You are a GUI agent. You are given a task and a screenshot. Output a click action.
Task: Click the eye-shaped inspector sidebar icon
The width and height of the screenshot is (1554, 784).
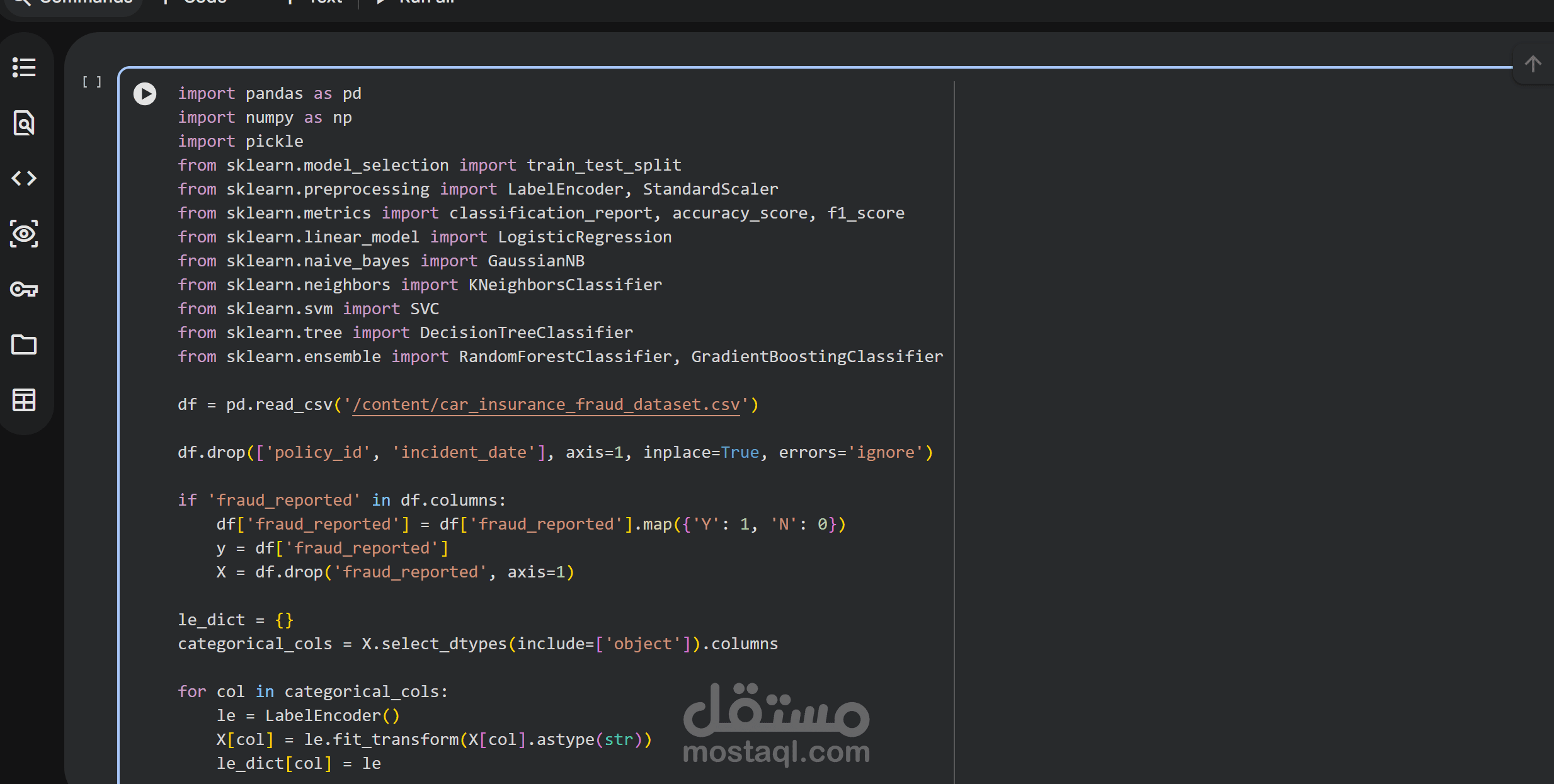point(24,234)
